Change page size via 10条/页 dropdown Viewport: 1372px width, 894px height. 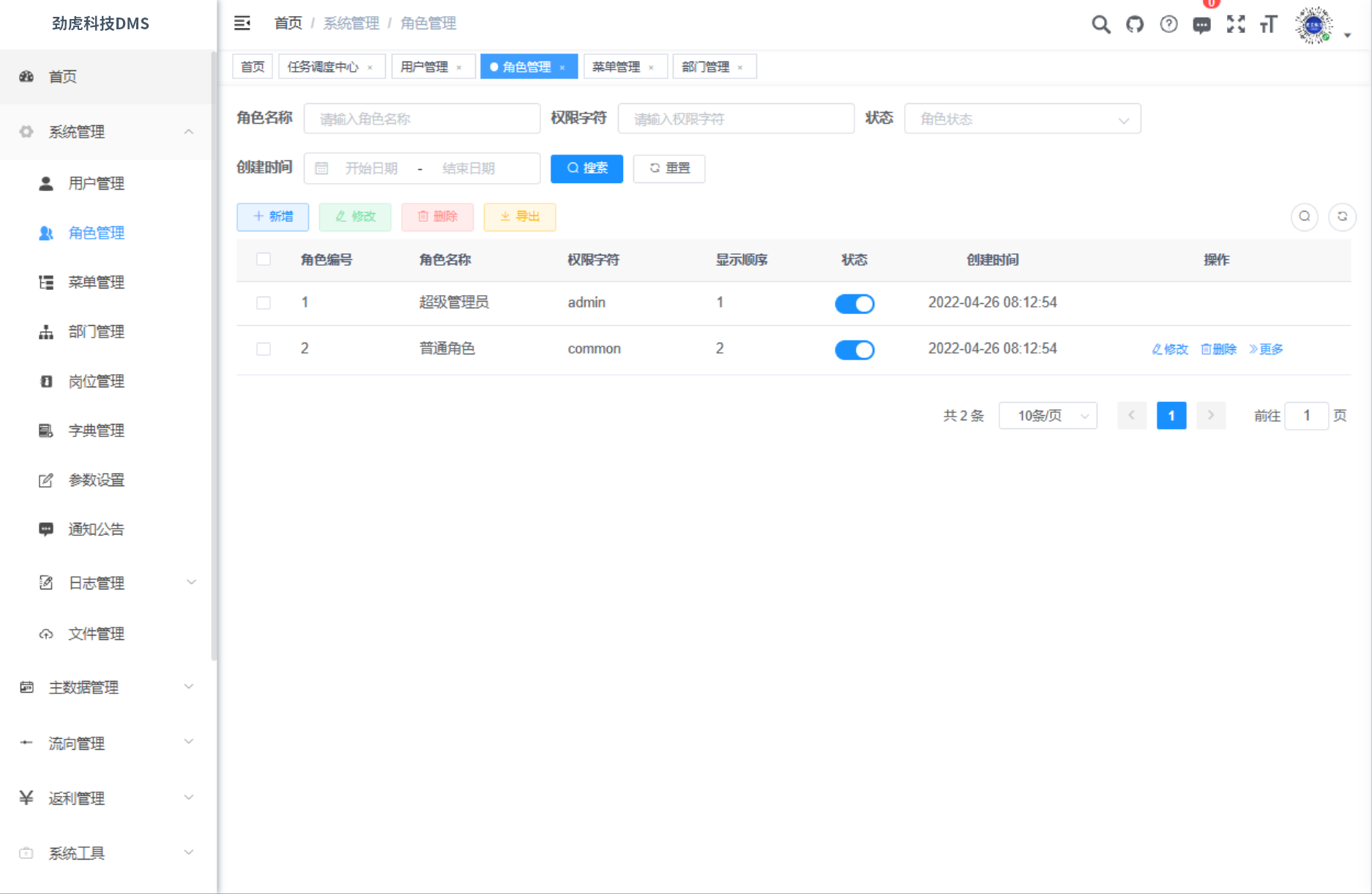pyautogui.click(x=1048, y=415)
